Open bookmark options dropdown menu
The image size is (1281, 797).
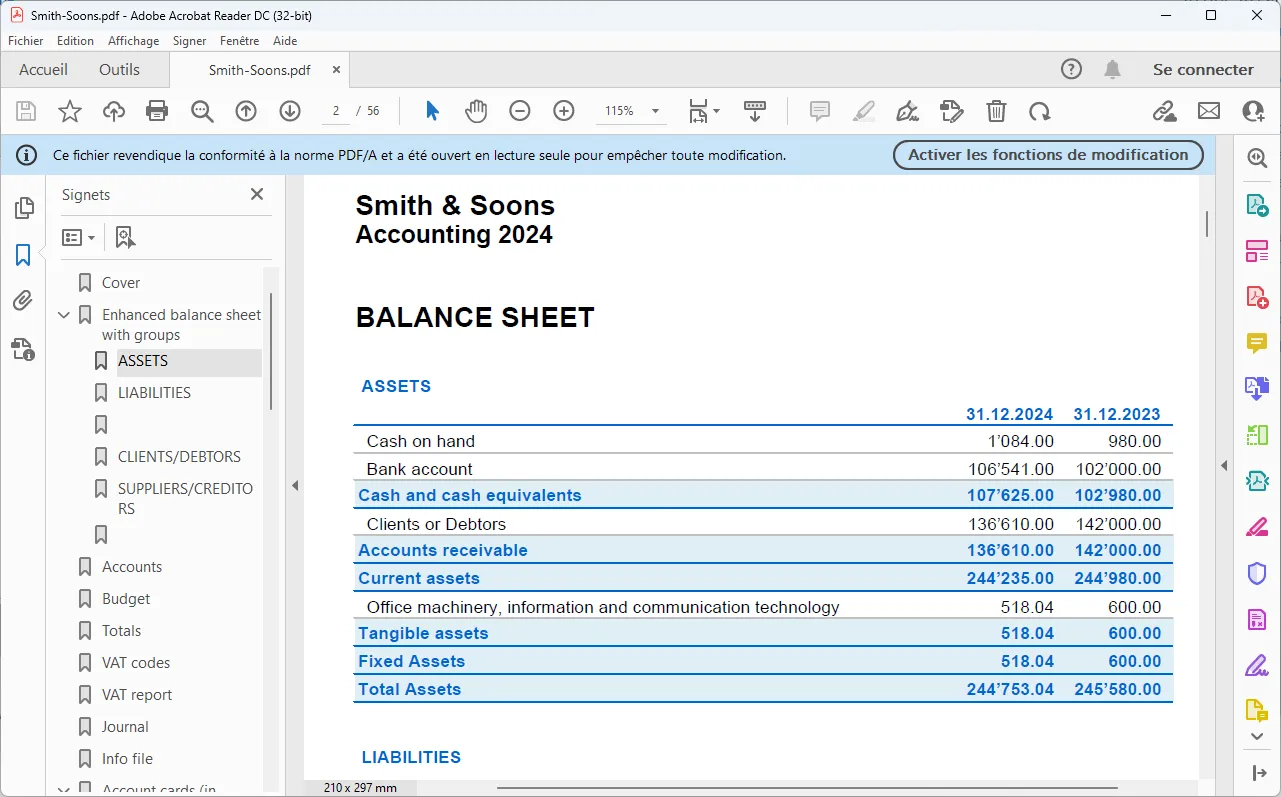[79, 238]
